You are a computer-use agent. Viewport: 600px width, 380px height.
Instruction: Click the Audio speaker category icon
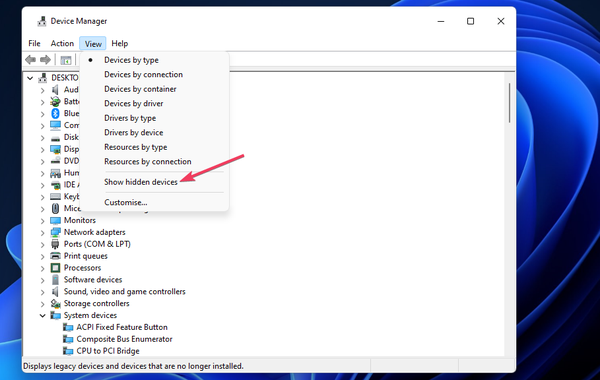click(x=55, y=90)
